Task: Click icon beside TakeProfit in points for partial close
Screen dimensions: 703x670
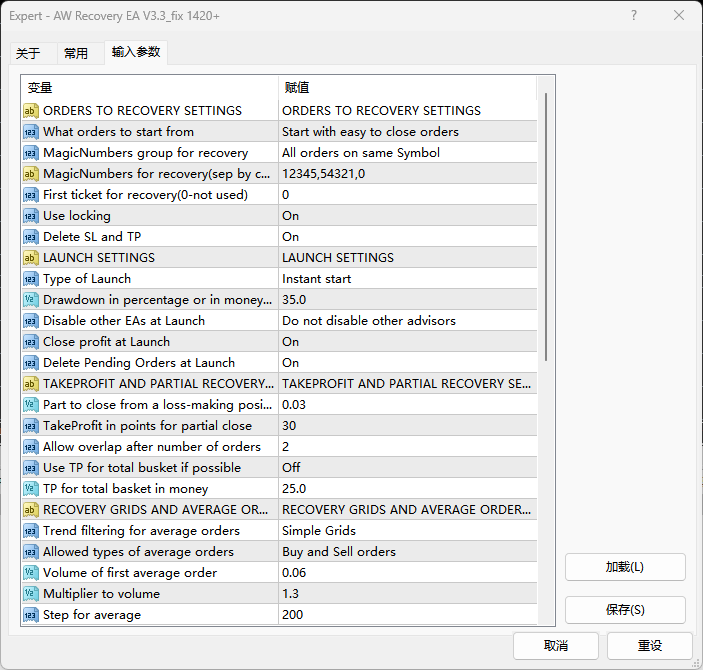Action: click(30, 426)
